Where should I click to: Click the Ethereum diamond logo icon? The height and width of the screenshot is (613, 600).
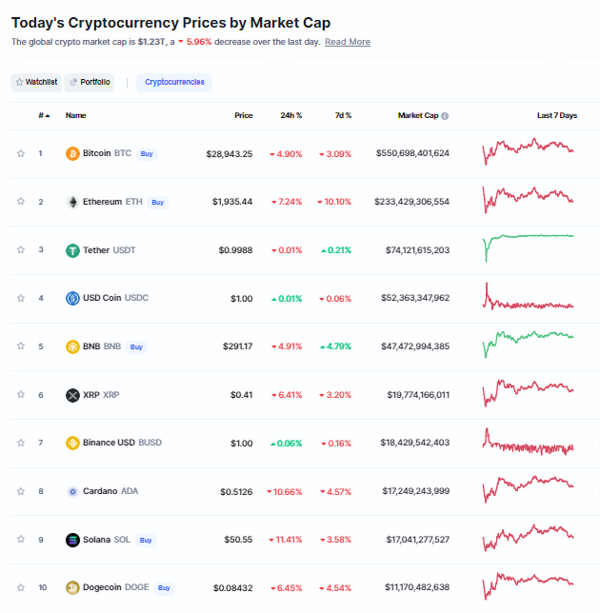[x=72, y=202]
